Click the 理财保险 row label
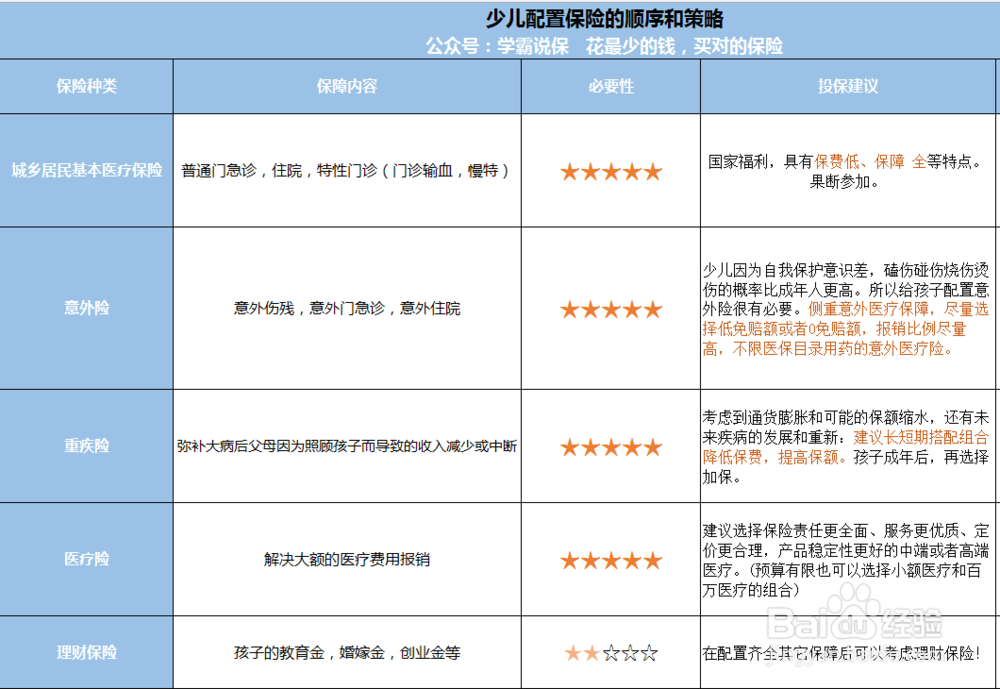The width and height of the screenshot is (1000, 689). coord(87,653)
